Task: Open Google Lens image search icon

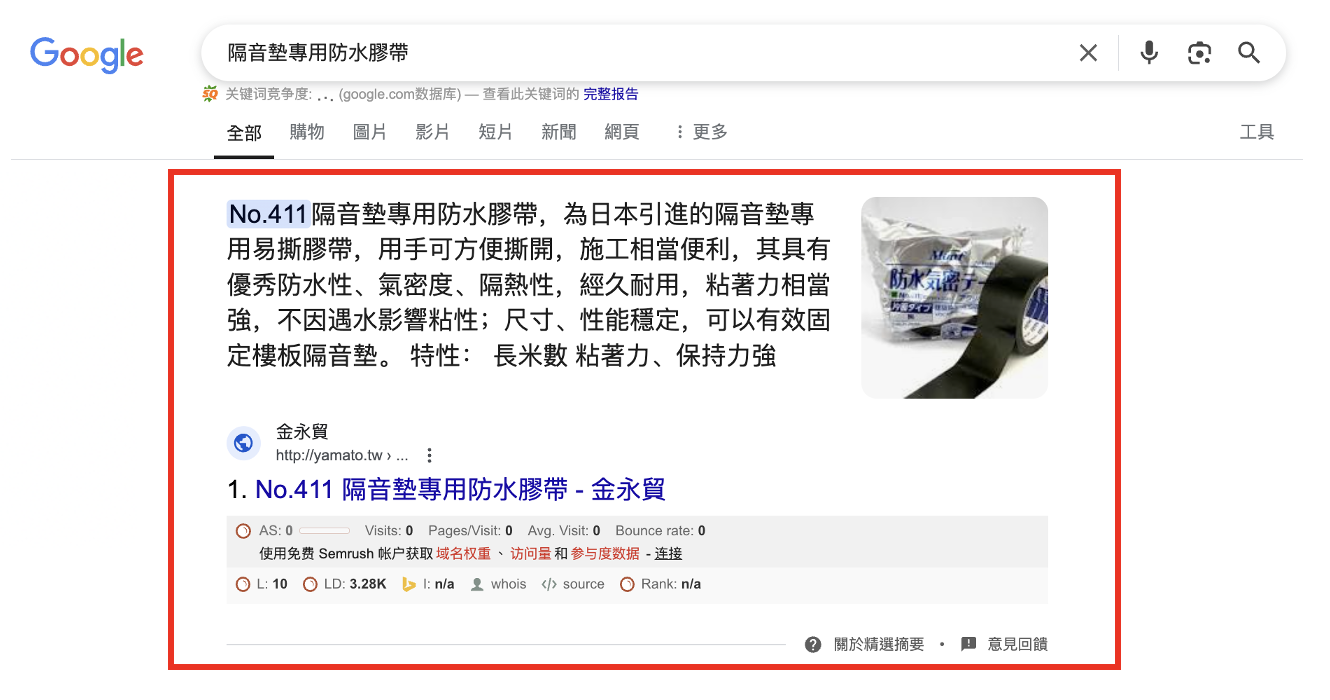Action: click(1199, 53)
